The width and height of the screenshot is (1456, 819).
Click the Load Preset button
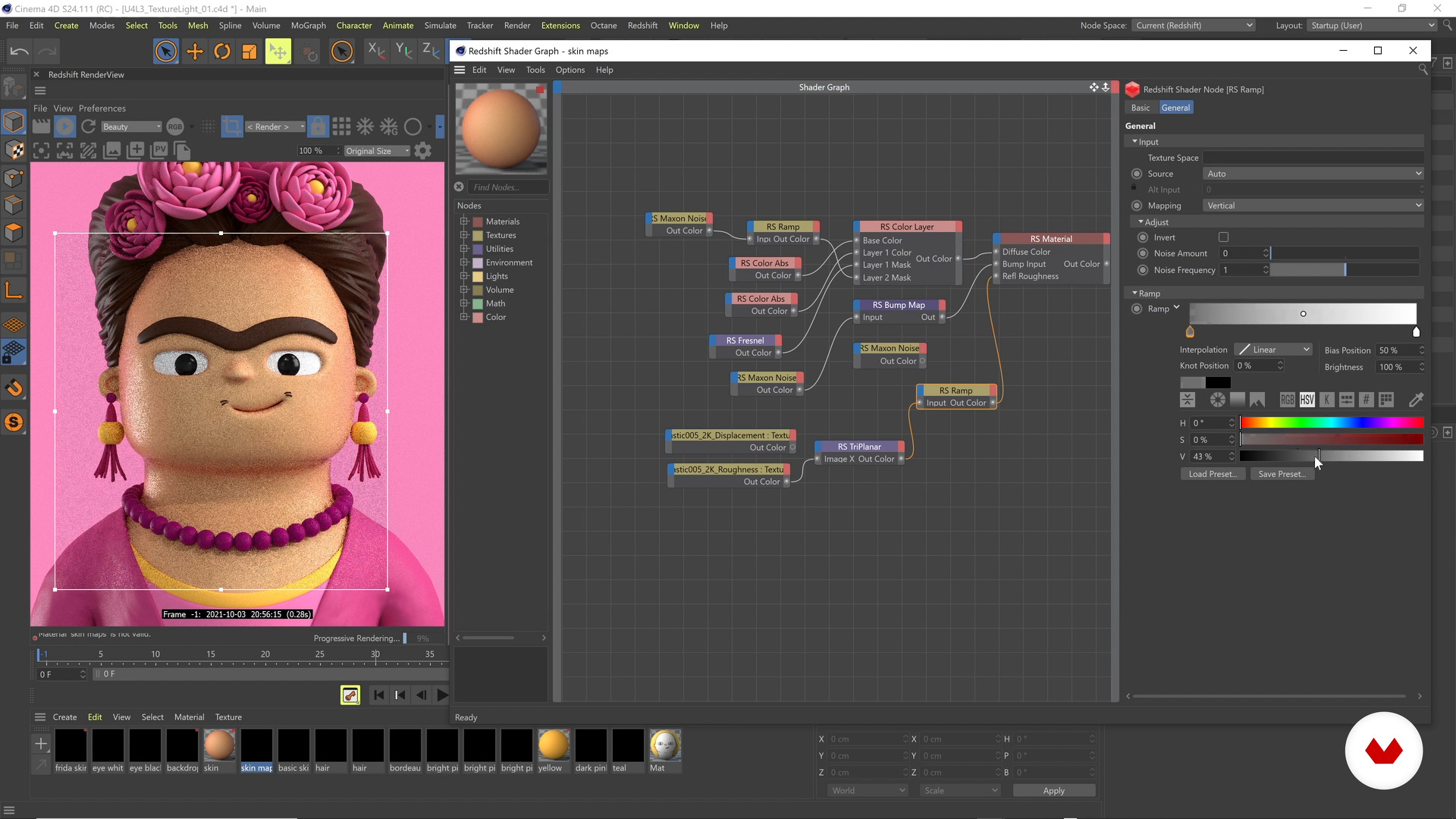[1212, 474]
